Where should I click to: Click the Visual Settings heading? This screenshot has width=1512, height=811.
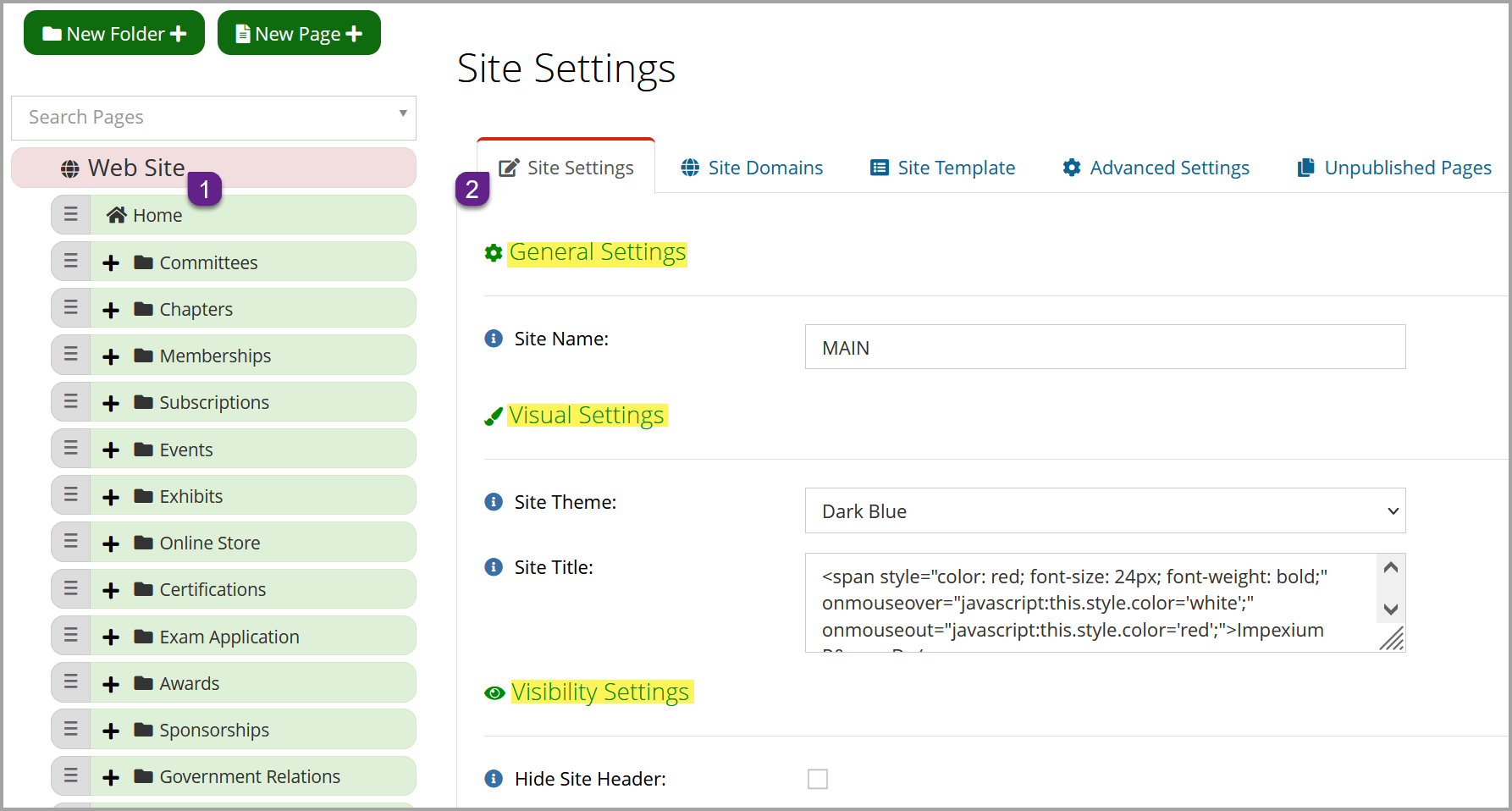pos(587,416)
